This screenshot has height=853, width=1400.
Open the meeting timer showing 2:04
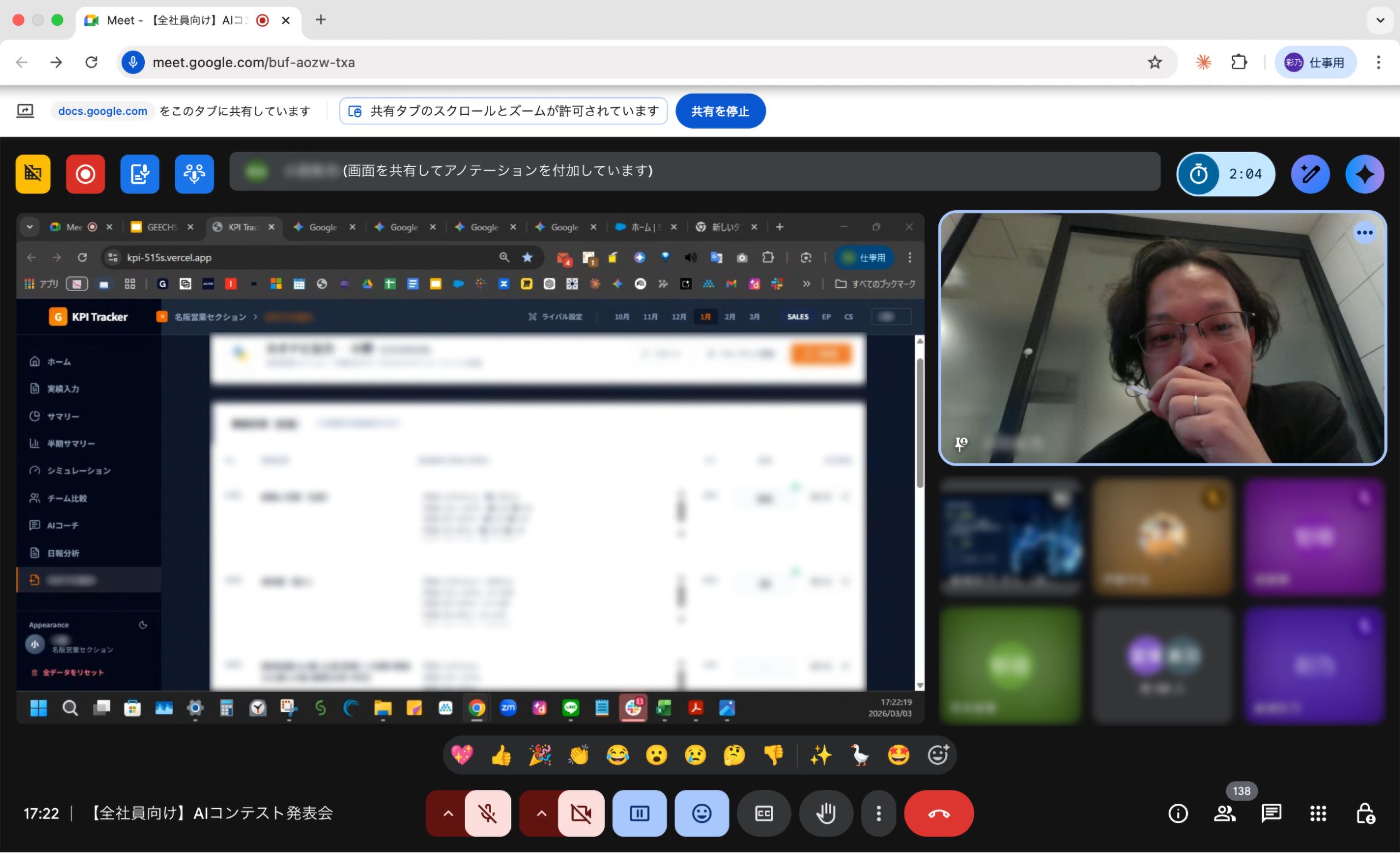click(x=1226, y=174)
